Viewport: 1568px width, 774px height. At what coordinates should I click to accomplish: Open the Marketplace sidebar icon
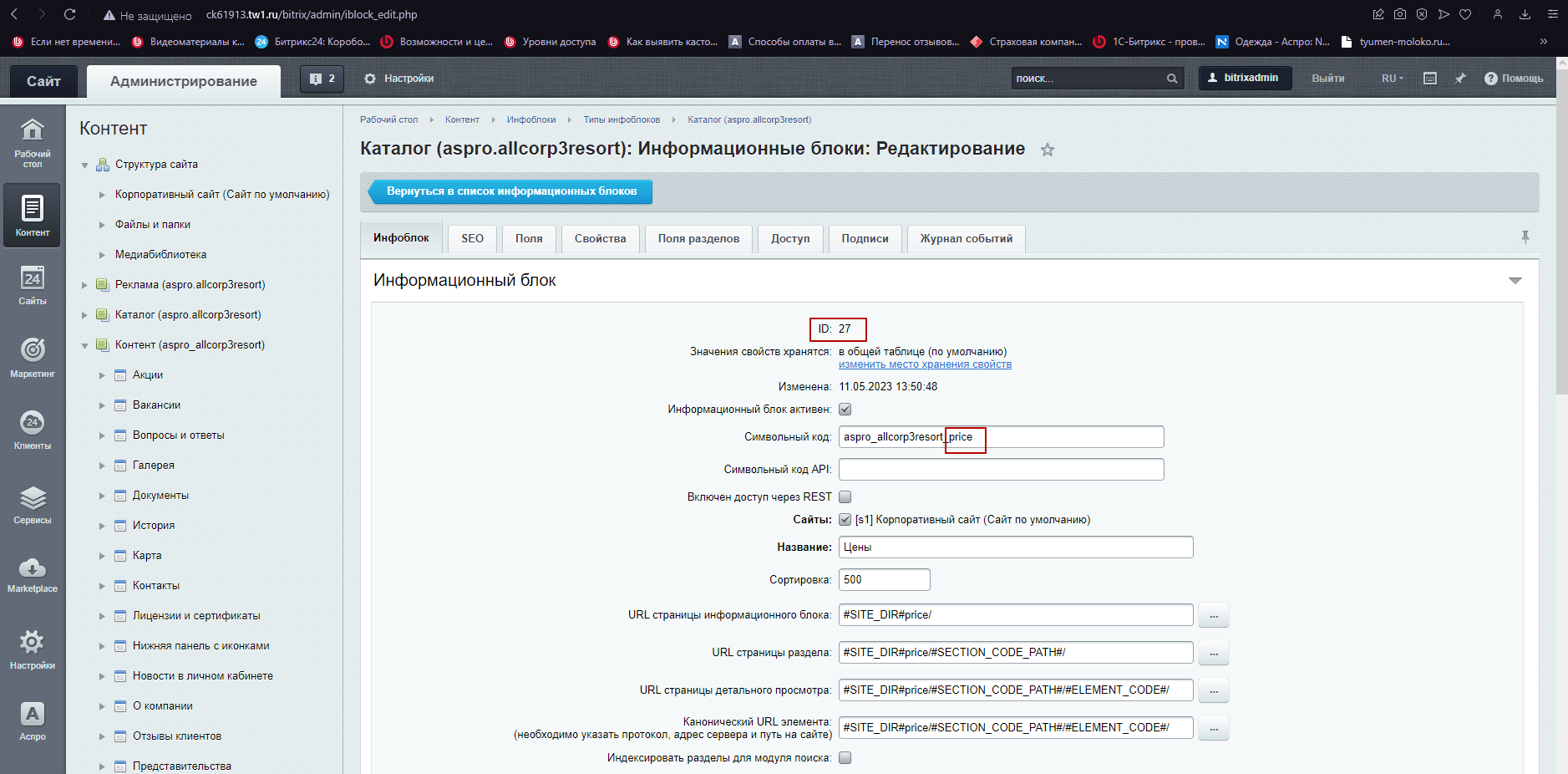coord(32,574)
